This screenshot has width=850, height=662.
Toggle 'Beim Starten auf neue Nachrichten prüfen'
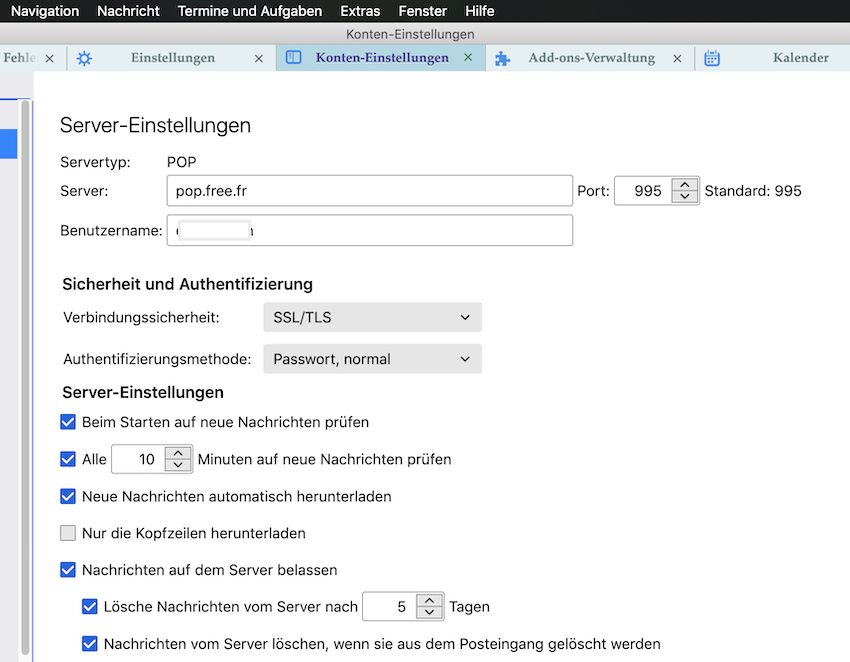(x=68, y=422)
